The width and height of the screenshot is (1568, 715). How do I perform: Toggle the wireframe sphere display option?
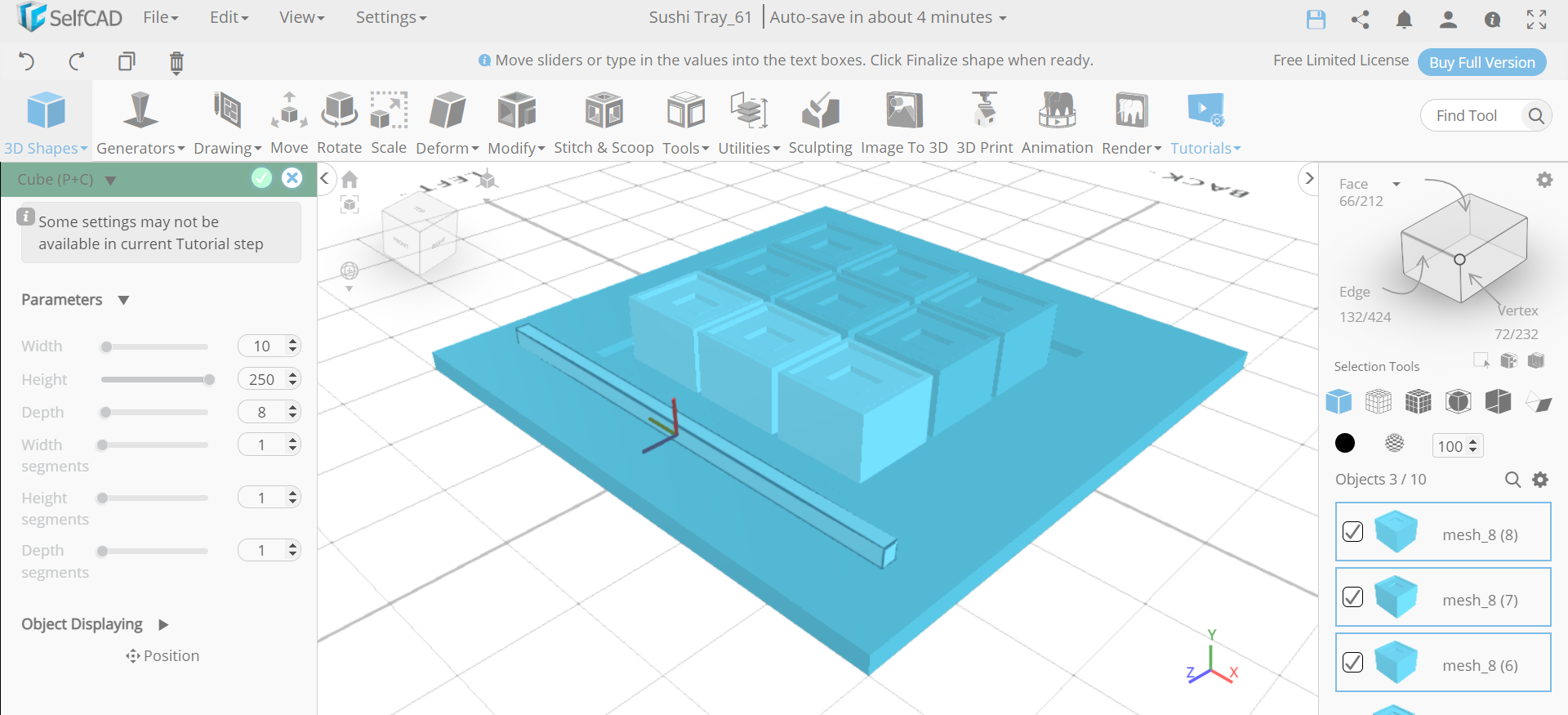pos(1395,443)
